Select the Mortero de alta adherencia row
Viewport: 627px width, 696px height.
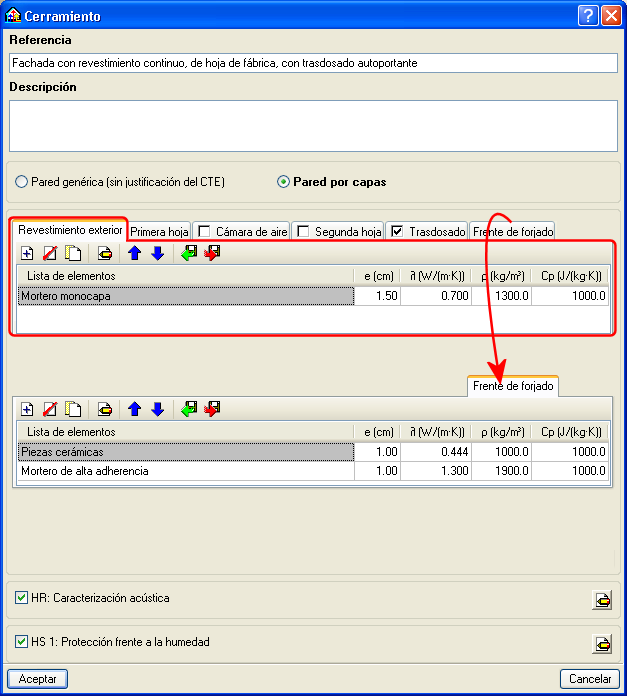click(313, 471)
